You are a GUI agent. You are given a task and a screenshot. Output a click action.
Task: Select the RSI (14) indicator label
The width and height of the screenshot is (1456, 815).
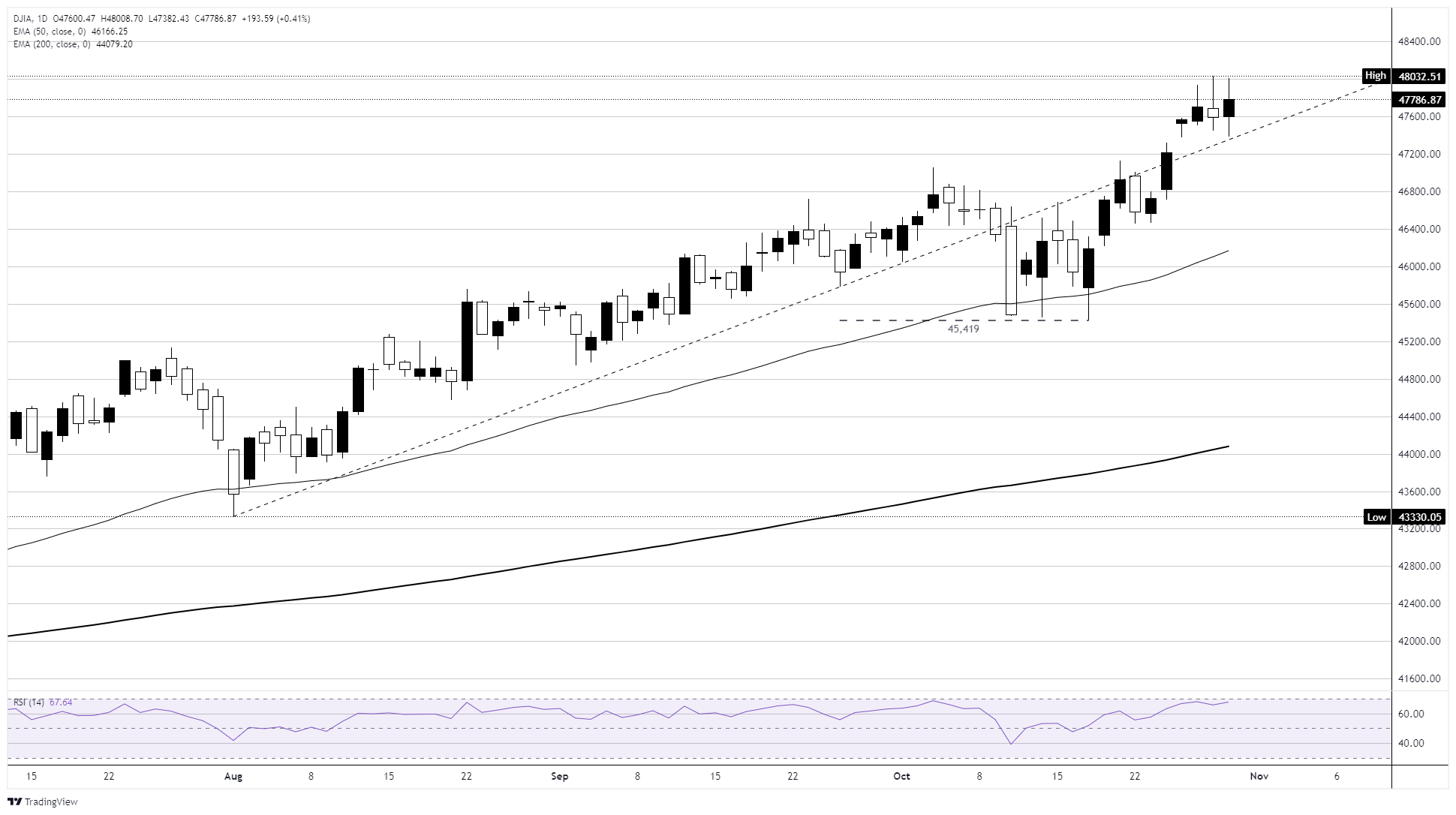coord(29,702)
